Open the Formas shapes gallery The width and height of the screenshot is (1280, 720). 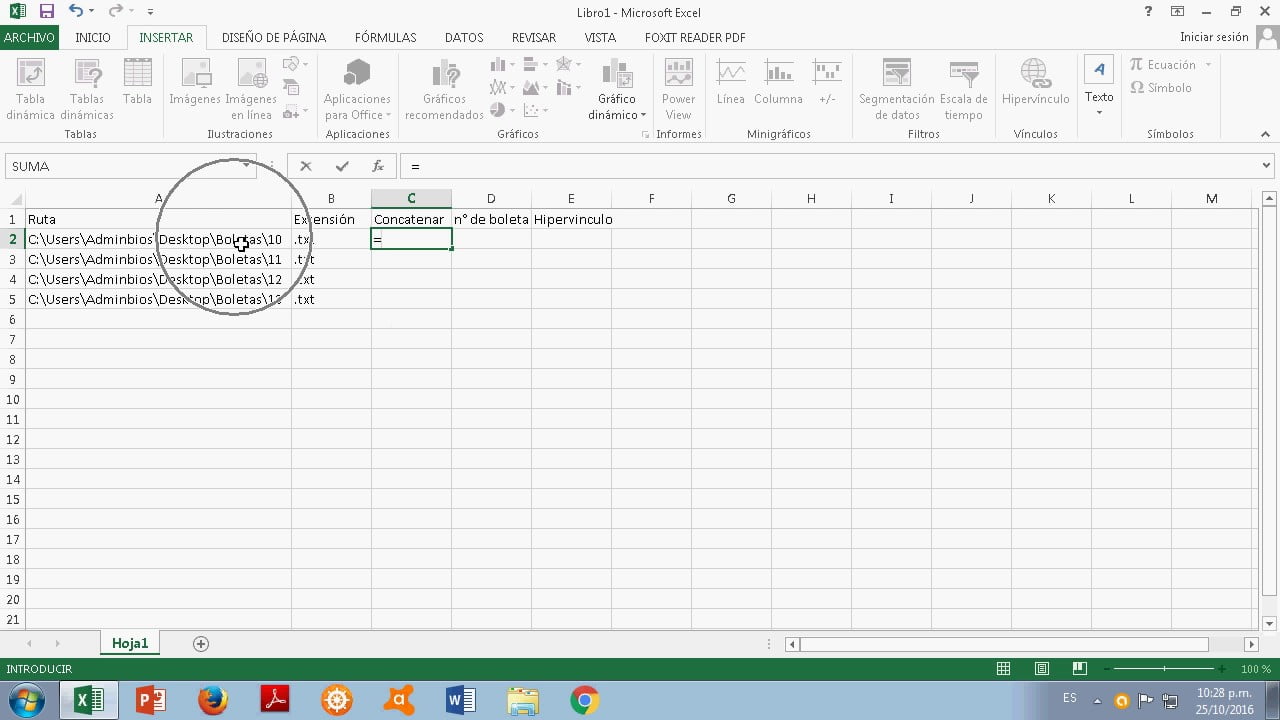tap(293, 65)
